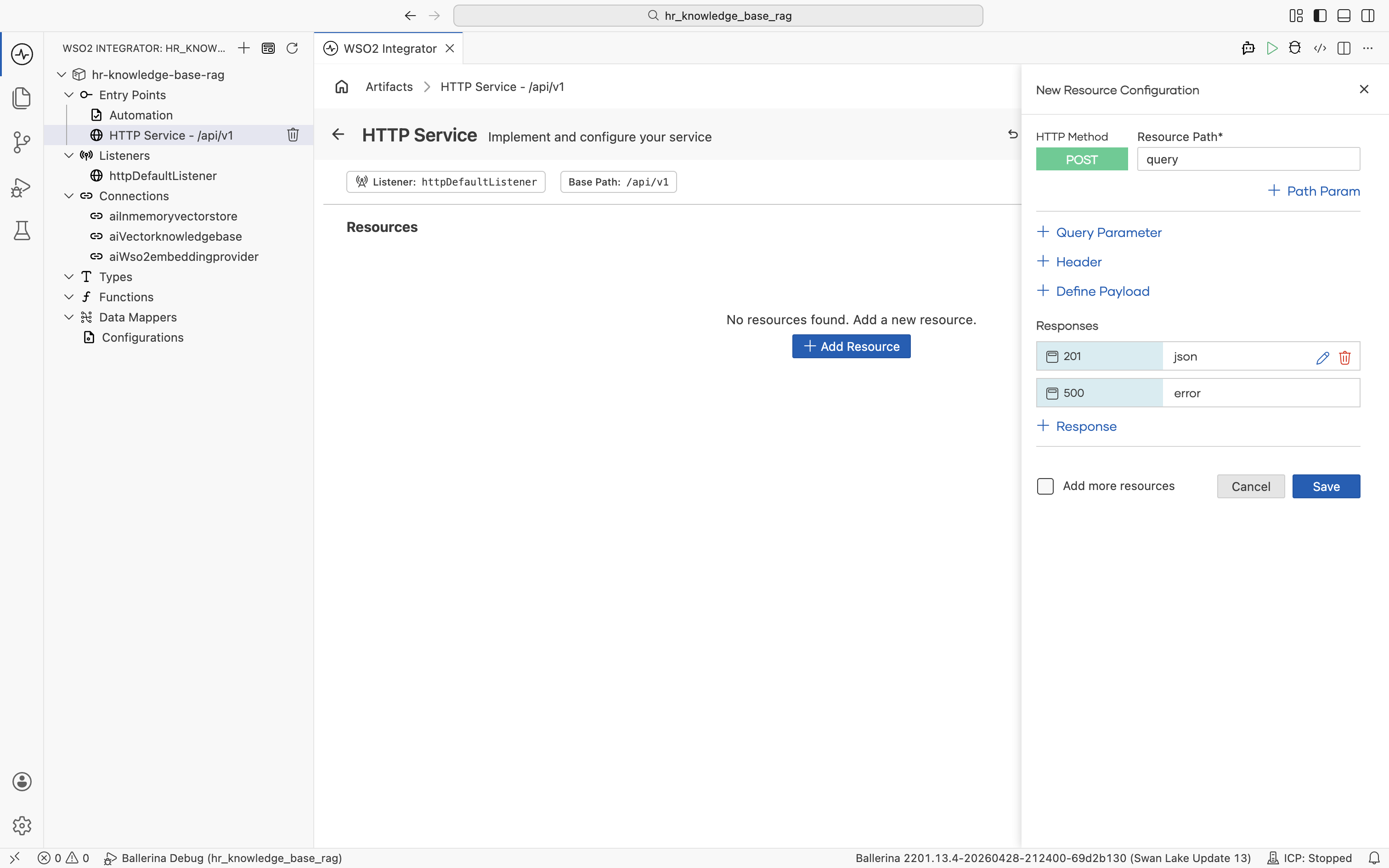Open remote window indicator in status bar
Image resolution: width=1389 pixels, height=868 pixels.
coord(15,858)
